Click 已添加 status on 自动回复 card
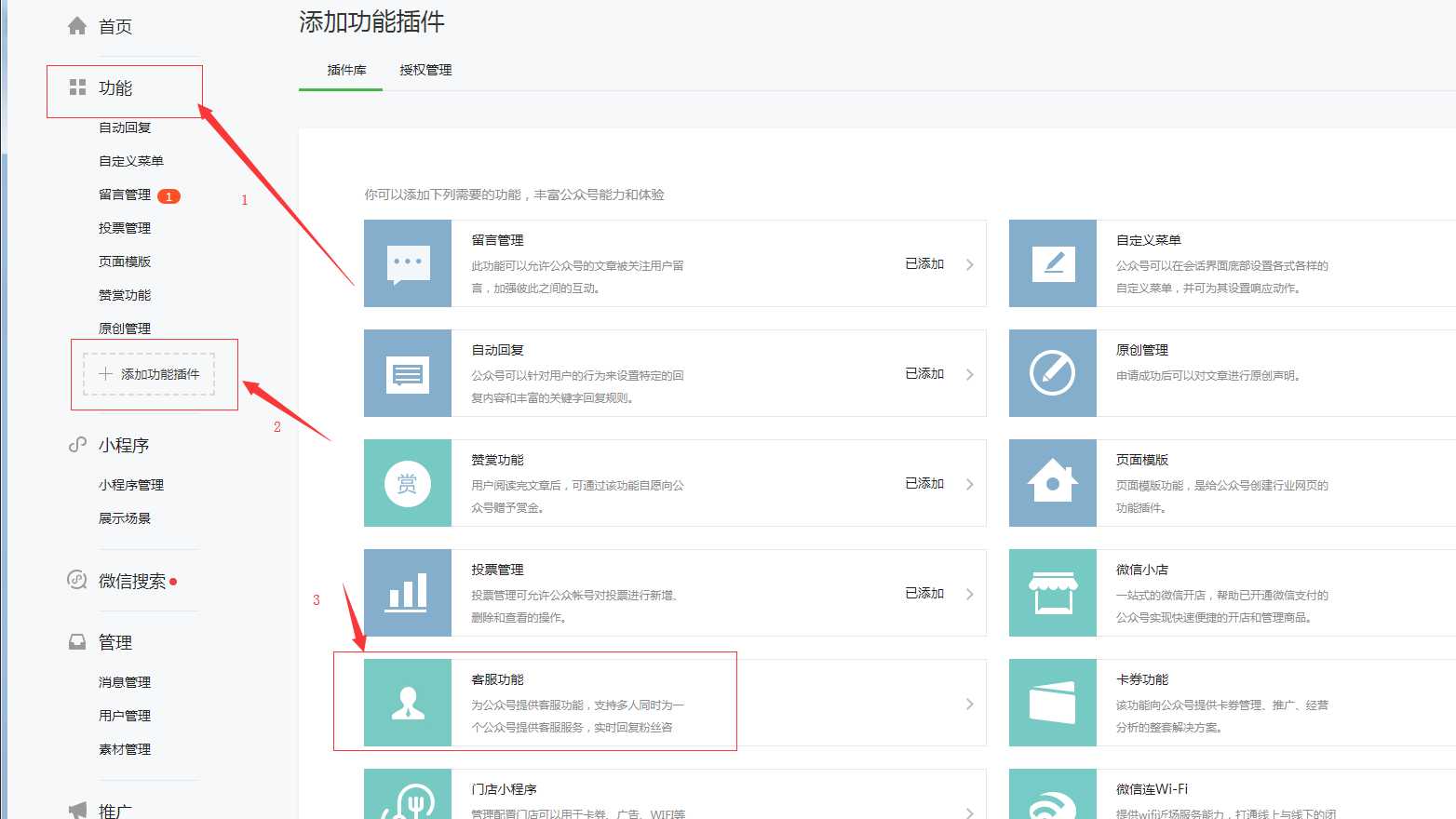Image resolution: width=1456 pixels, height=819 pixels. pyautogui.click(x=924, y=373)
